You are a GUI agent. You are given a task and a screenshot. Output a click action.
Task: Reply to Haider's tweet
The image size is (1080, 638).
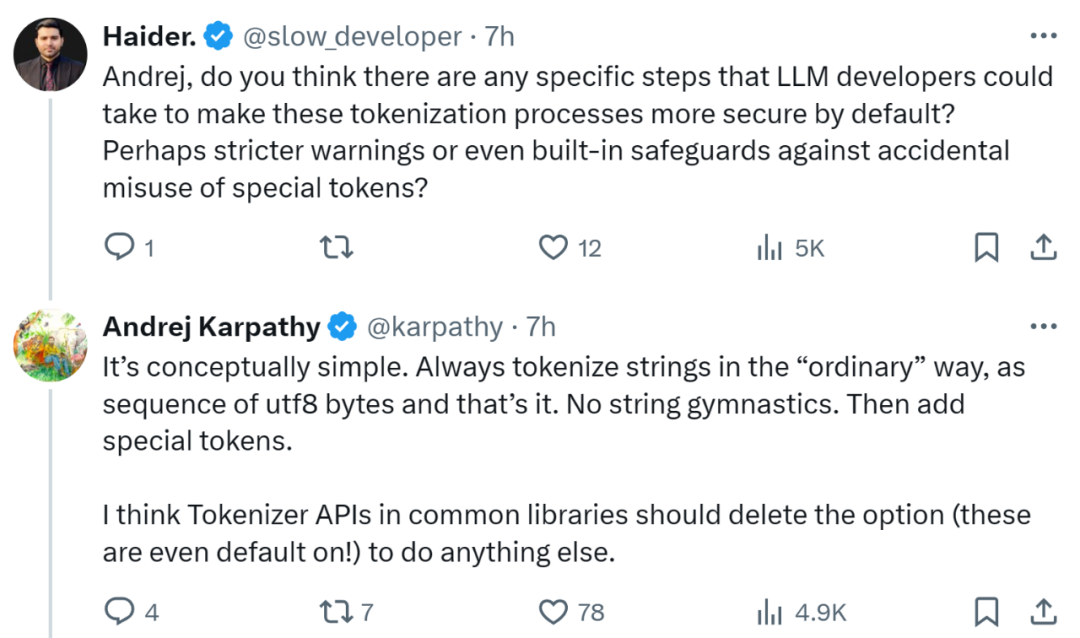coord(118,248)
